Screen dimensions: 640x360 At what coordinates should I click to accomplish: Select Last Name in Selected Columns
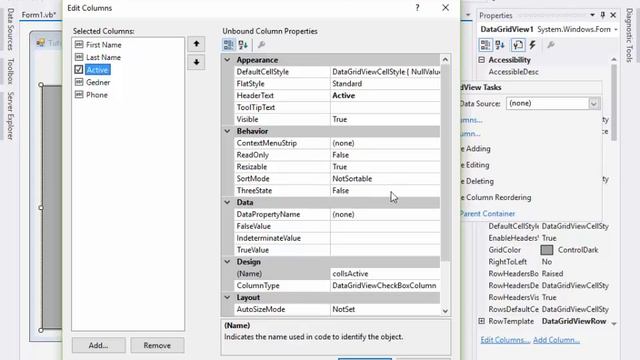click(x=103, y=57)
